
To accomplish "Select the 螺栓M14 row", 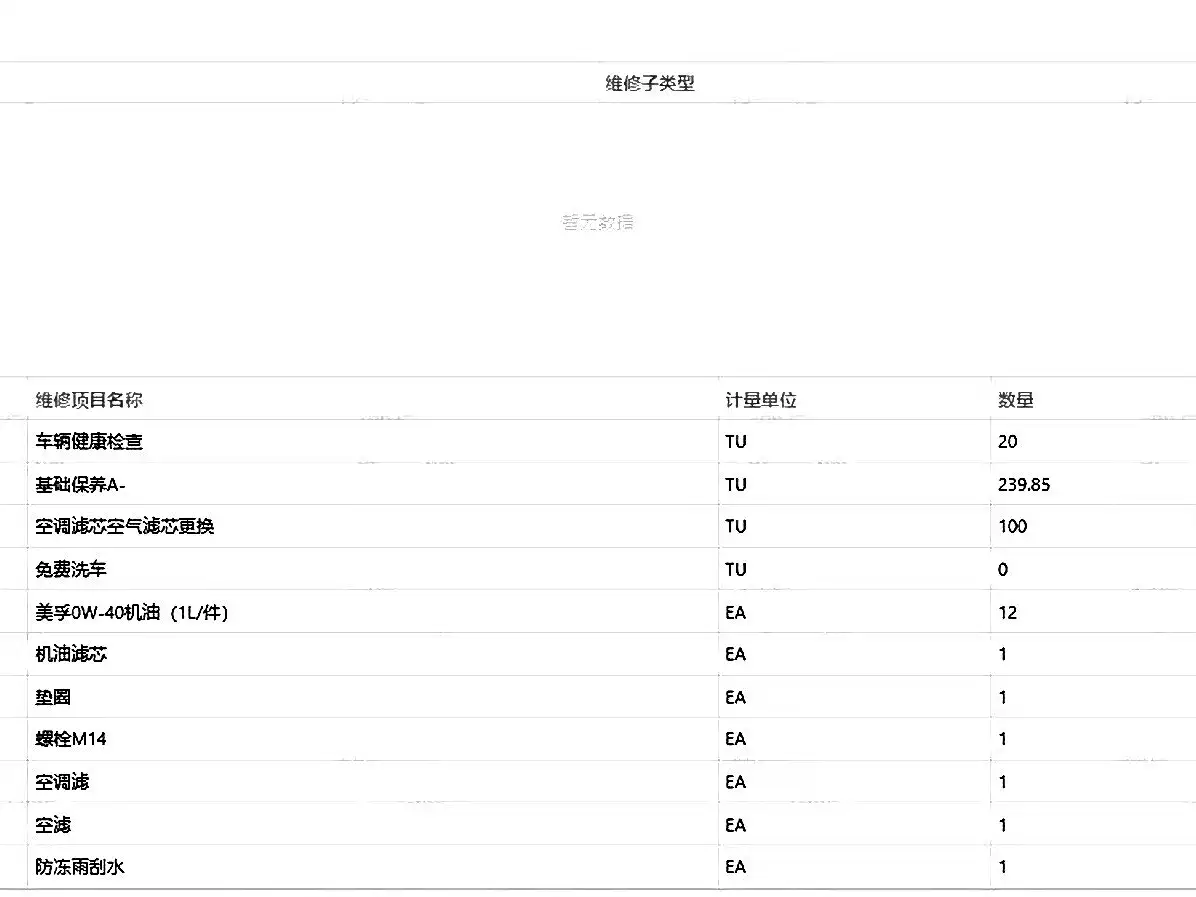I will click(598, 739).
